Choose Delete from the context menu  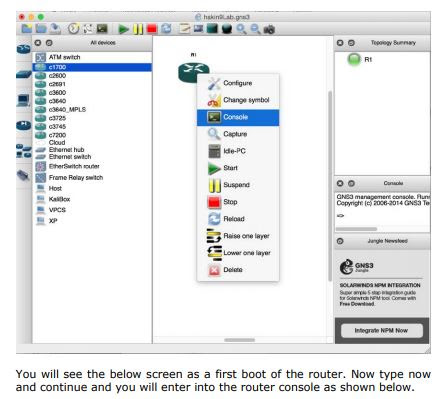238,270
